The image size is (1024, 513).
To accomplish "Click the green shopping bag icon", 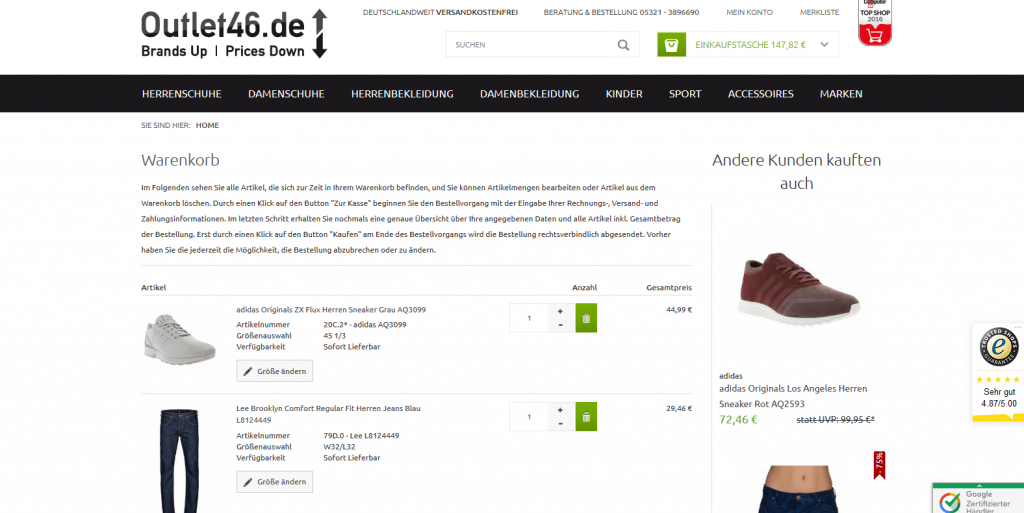I will (x=671, y=44).
